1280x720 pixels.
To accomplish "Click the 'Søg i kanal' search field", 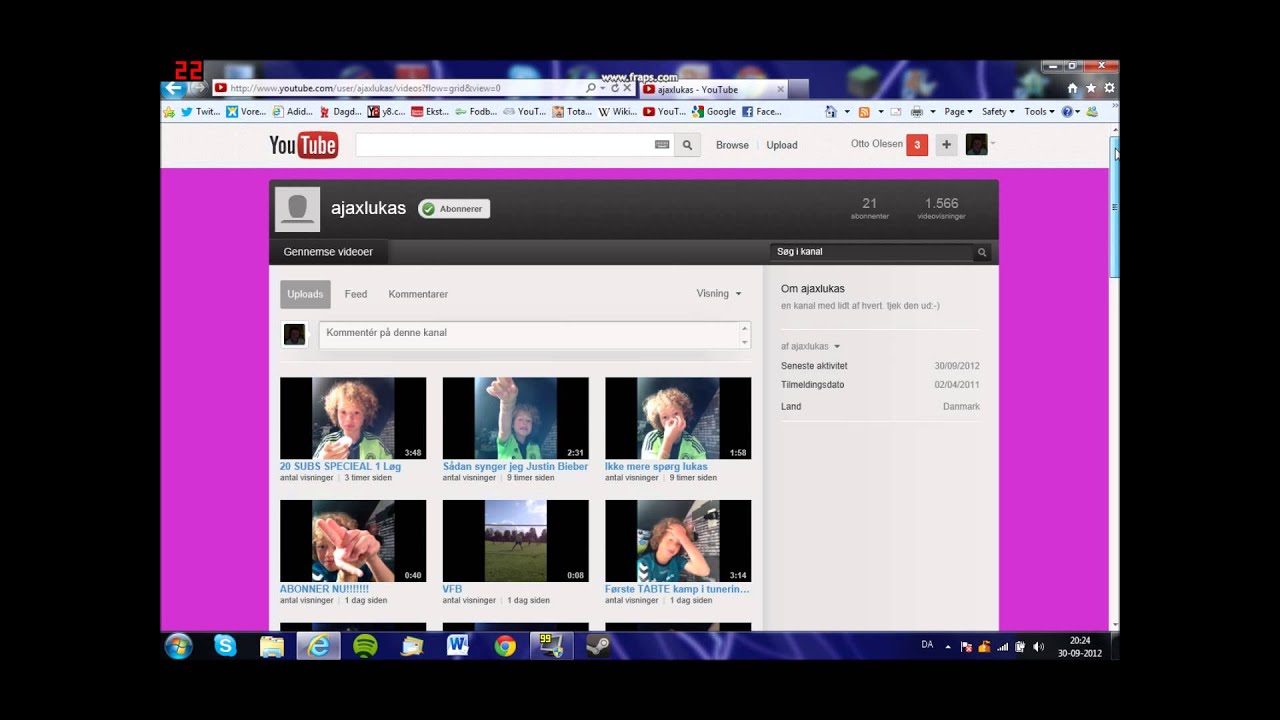I will (870, 252).
